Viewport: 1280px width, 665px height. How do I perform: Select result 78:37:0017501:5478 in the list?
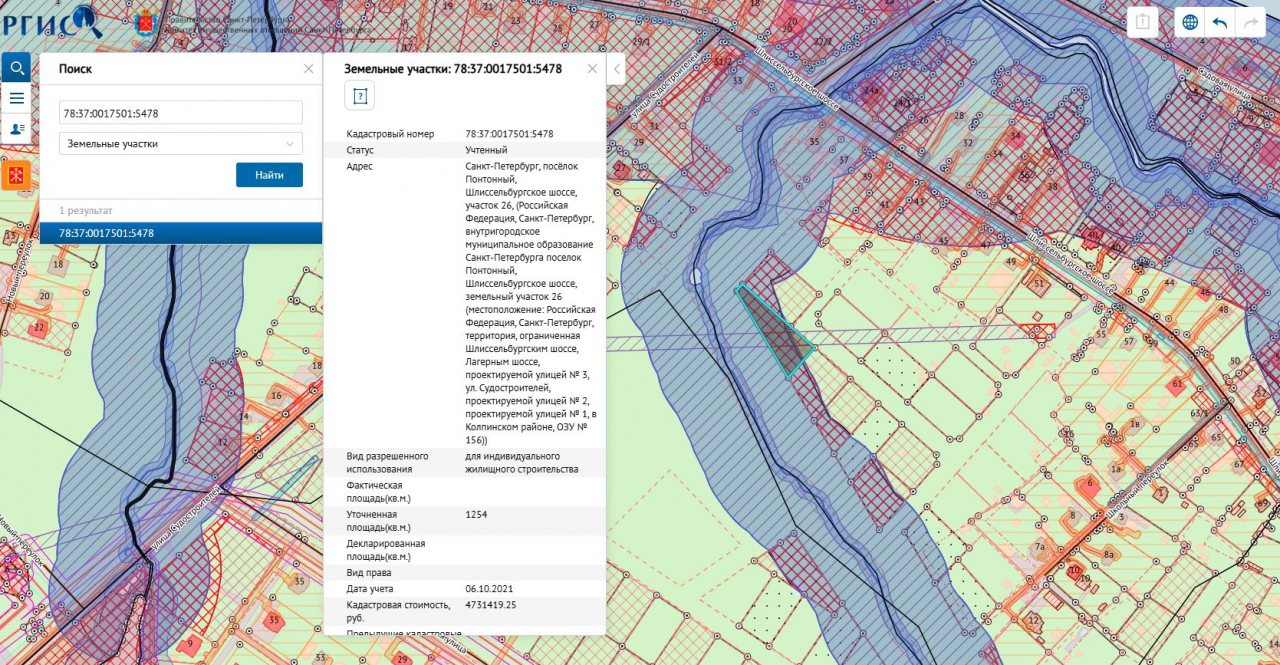click(180, 233)
